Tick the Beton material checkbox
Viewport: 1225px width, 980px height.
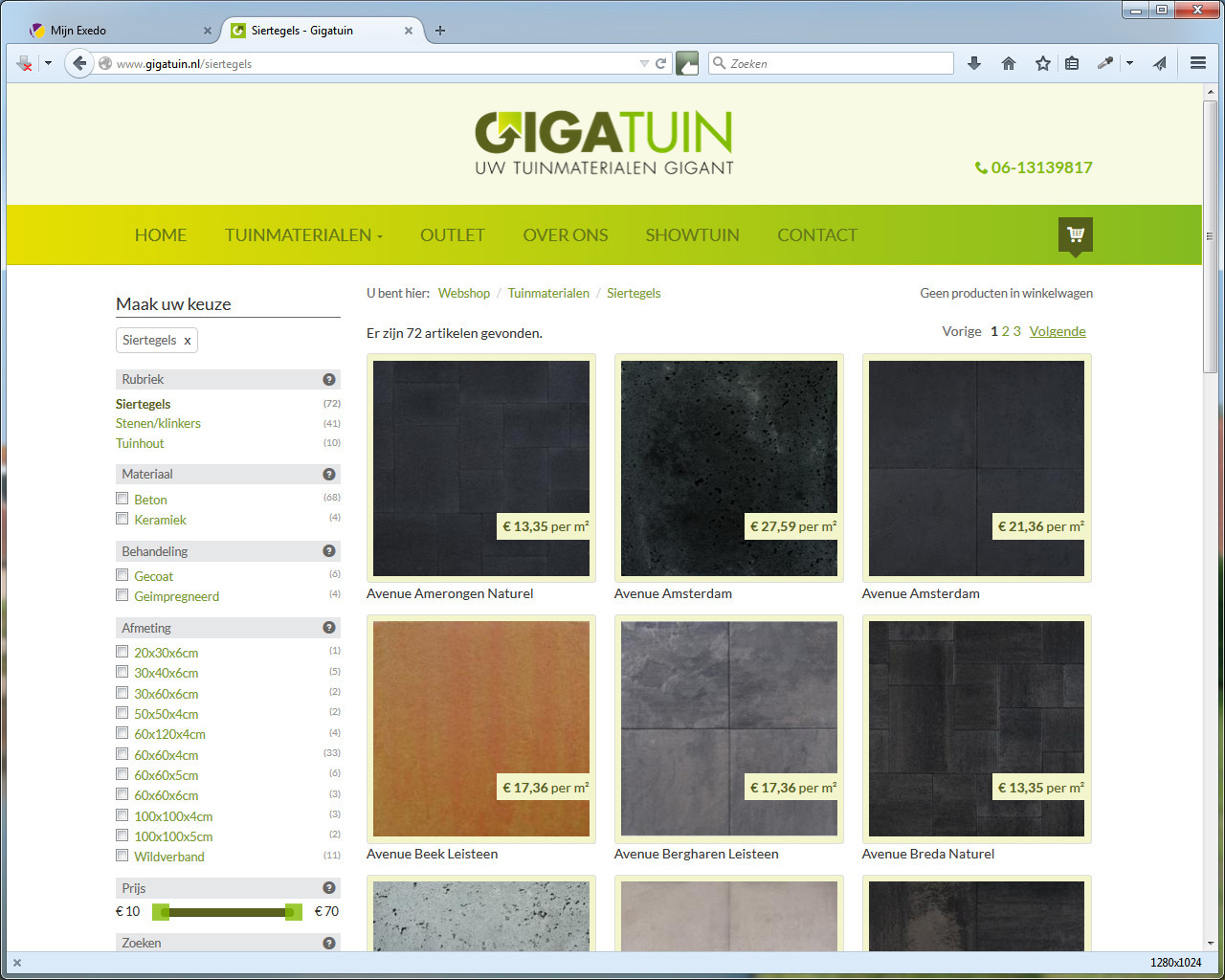tap(122, 498)
